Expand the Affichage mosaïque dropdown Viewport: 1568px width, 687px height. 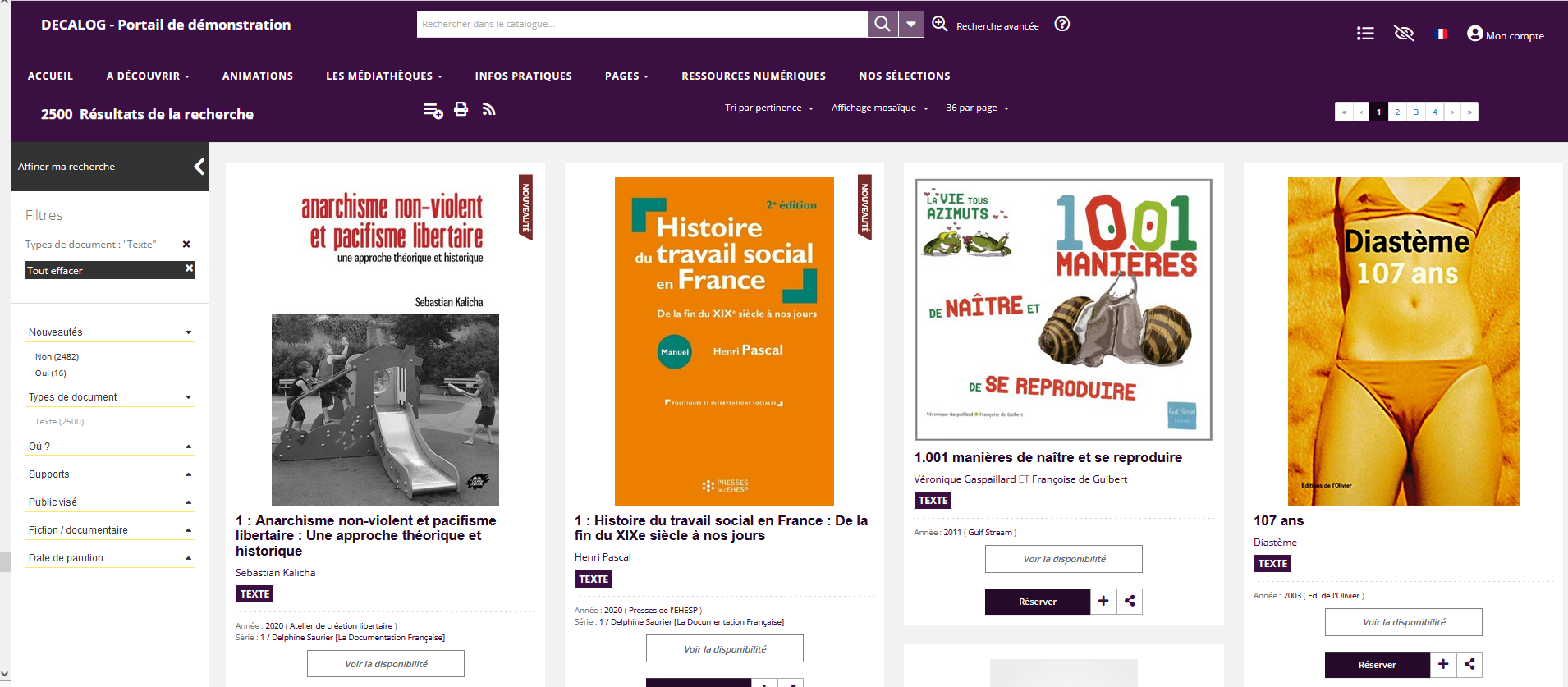[x=879, y=108]
